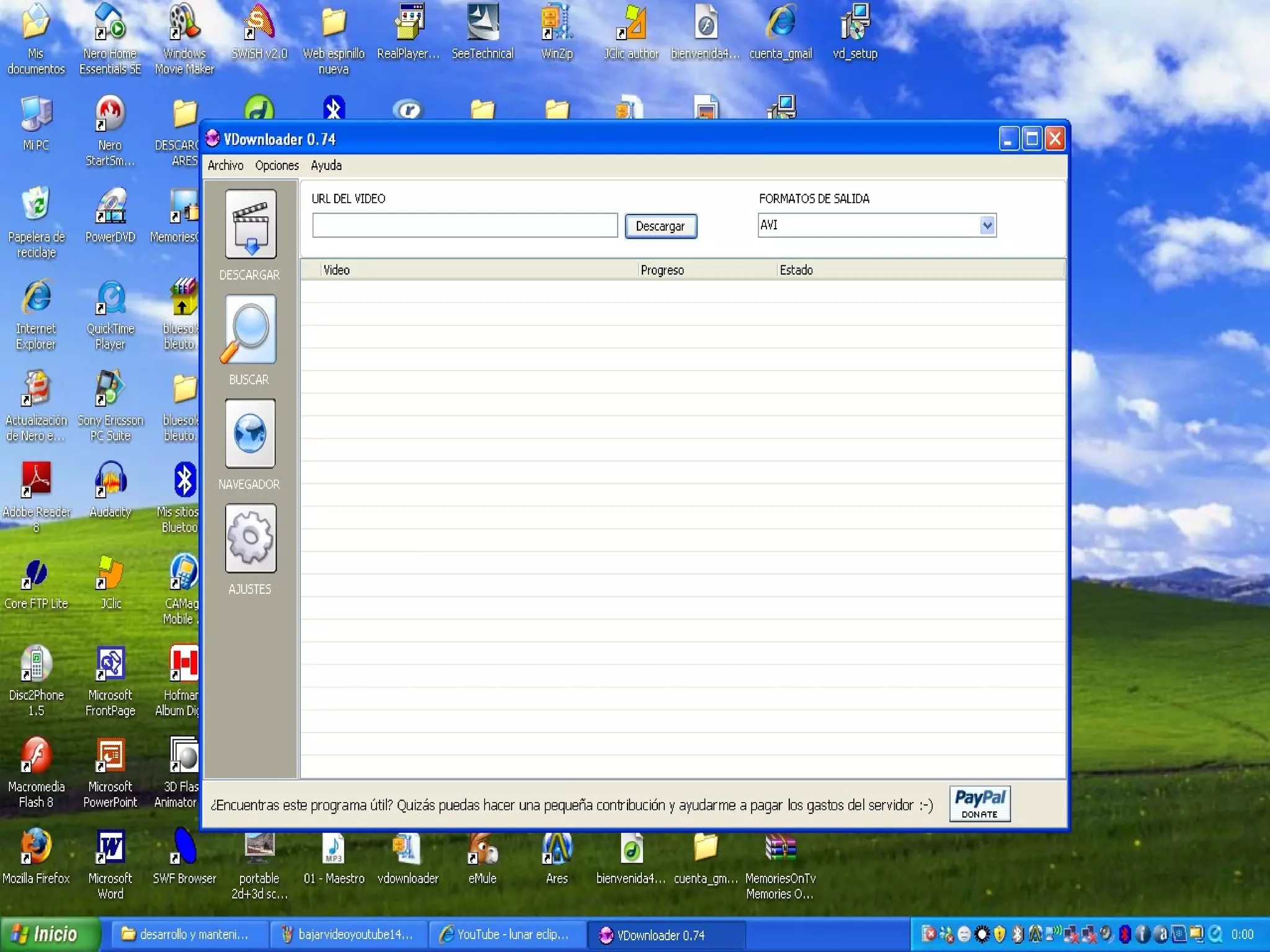Open the BUSCAR magnifying glass tool
The image size is (1270, 952).
(x=251, y=329)
